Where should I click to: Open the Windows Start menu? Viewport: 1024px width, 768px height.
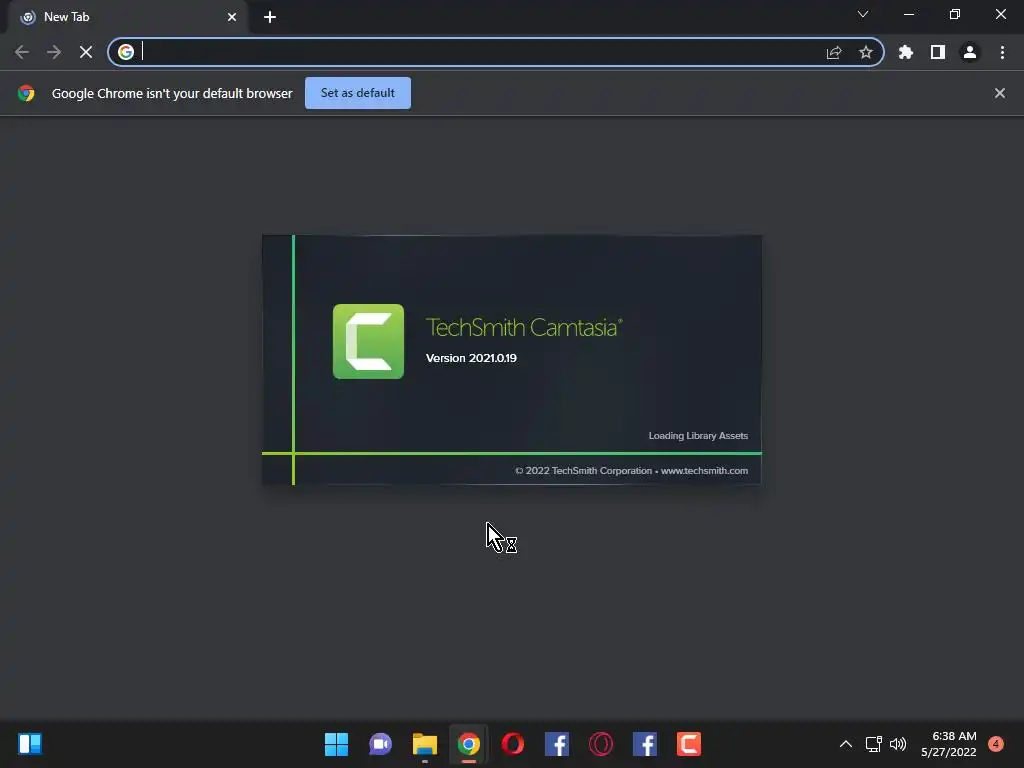[x=336, y=744]
